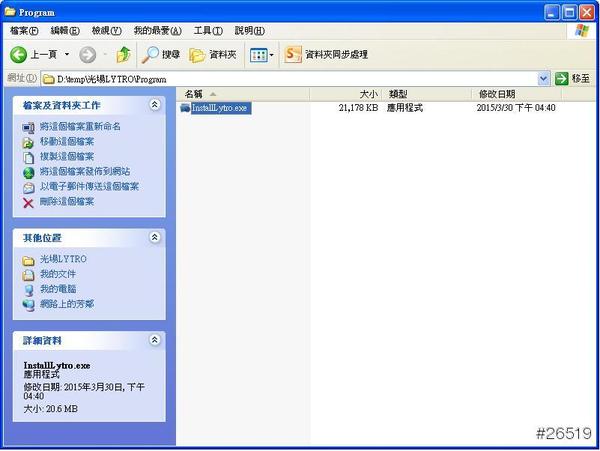This screenshot has width=600, height=451.
Task: Open the Views dropdown button
Action: 262,55
